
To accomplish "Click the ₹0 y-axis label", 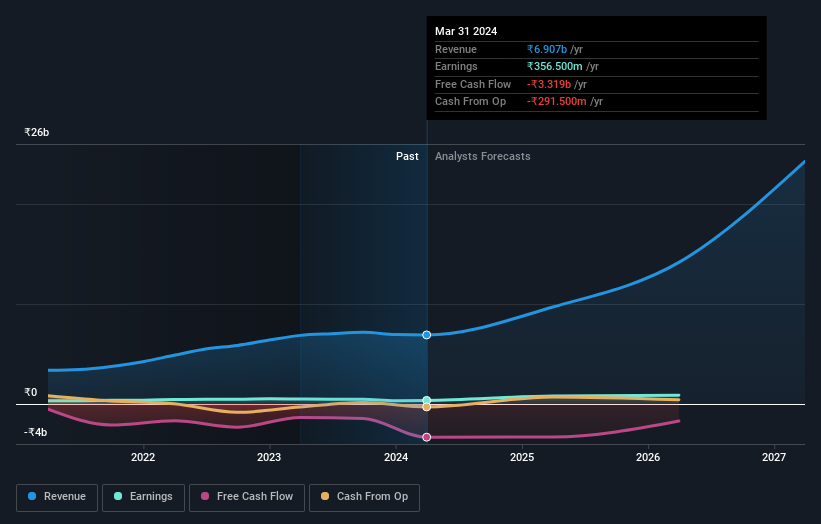I will point(31,392).
